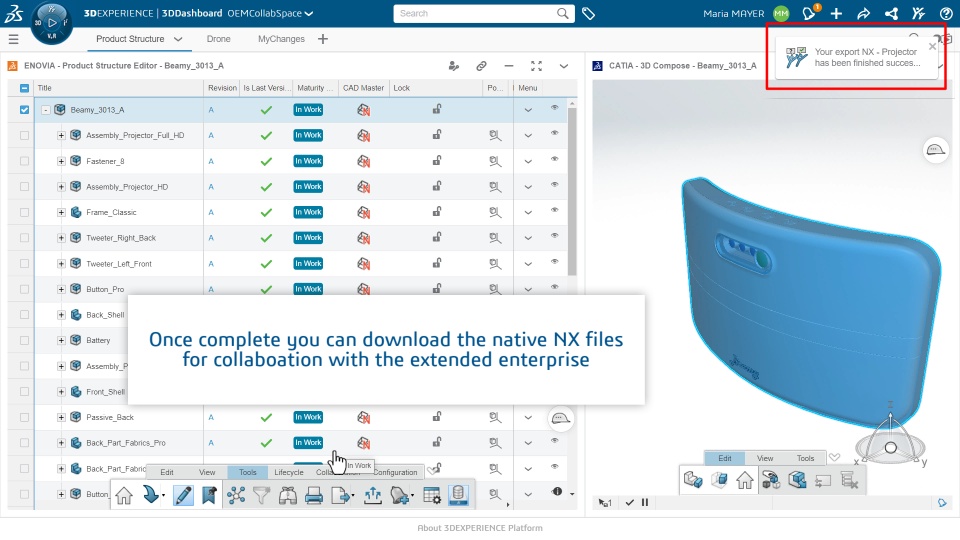Click the tag icon beside search
This screenshot has height=540, width=960.
point(588,13)
